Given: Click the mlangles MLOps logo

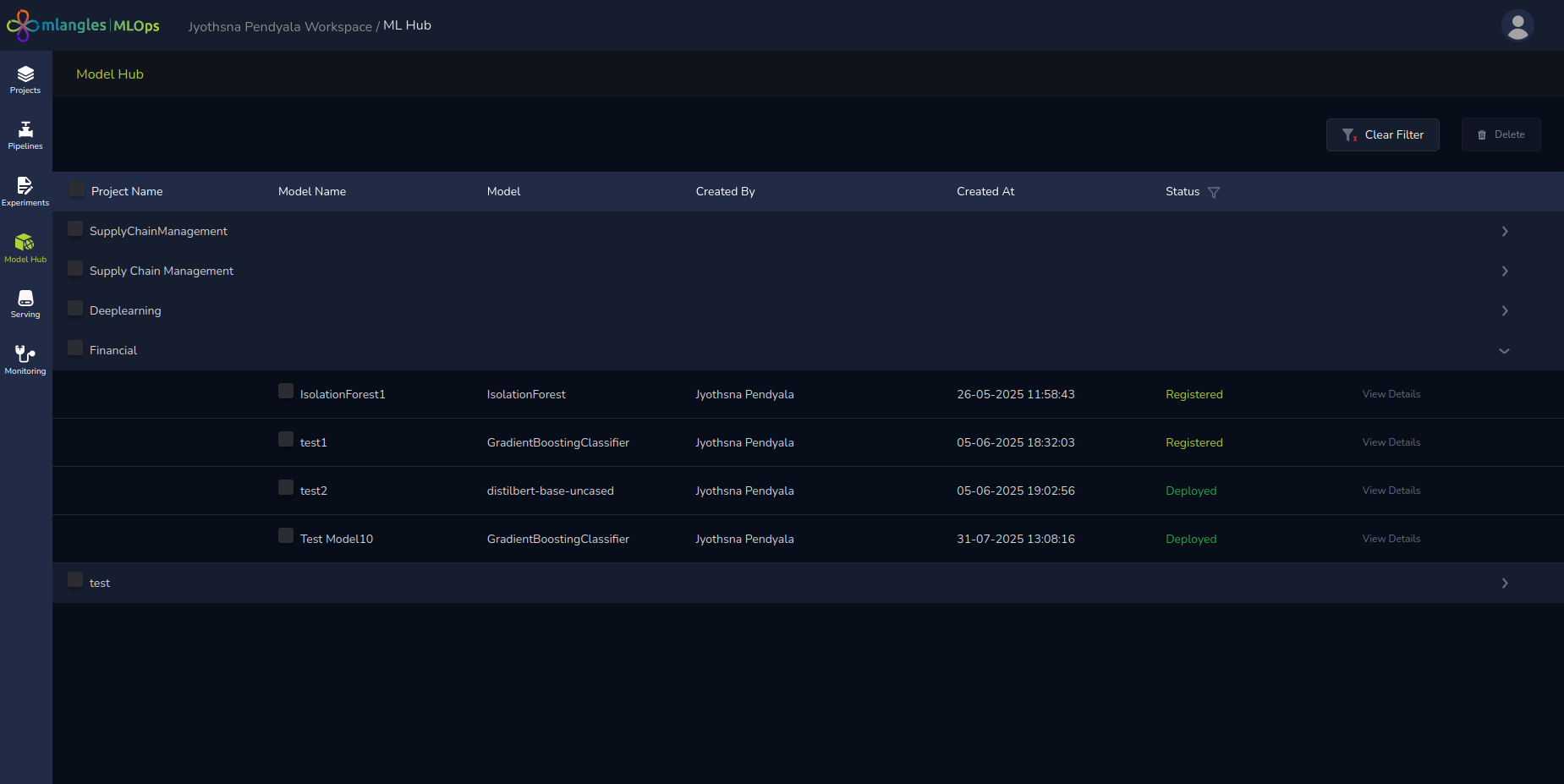Looking at the screenshot, I should (x=83, y=25).
